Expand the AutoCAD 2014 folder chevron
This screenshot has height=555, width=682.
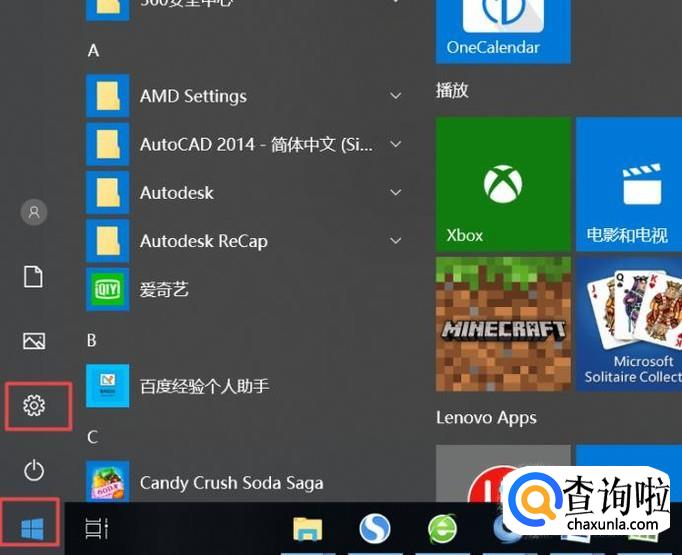(395, 144)
